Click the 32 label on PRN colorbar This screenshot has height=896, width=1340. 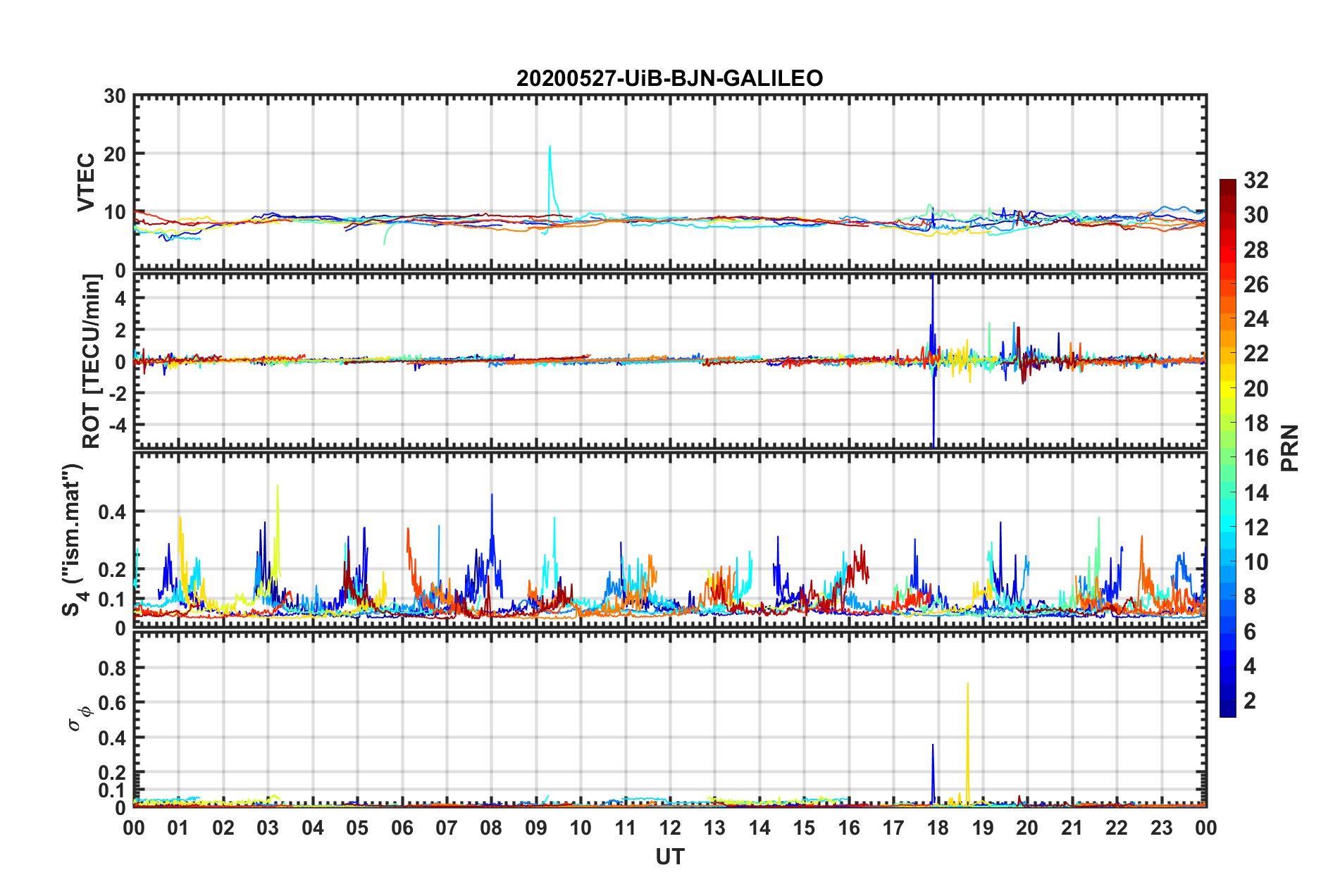pyautogui.click(x=1256, y=180)
